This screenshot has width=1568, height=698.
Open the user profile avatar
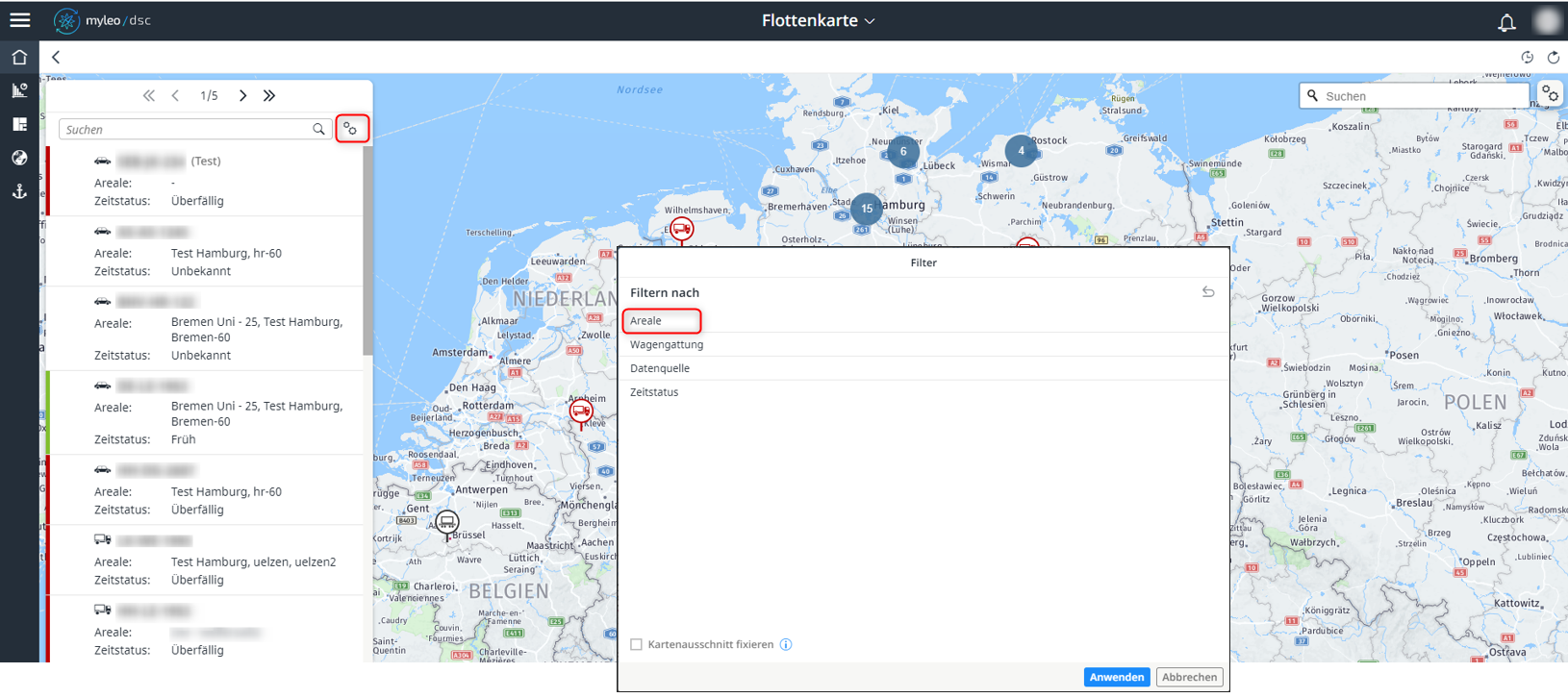1547,20
